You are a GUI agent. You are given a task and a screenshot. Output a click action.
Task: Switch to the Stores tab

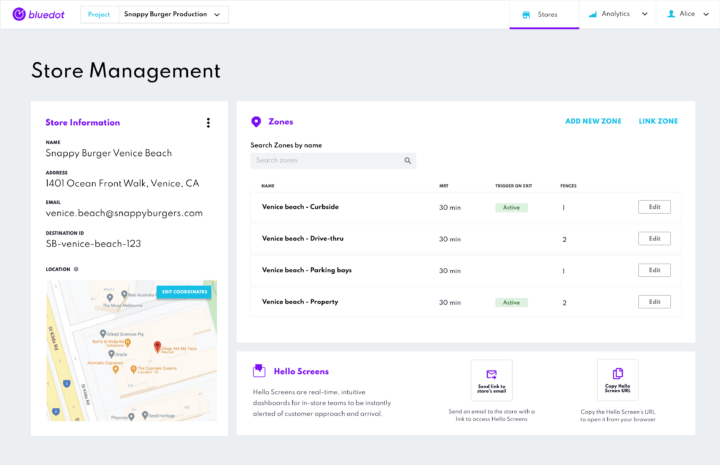coord(544,15)
